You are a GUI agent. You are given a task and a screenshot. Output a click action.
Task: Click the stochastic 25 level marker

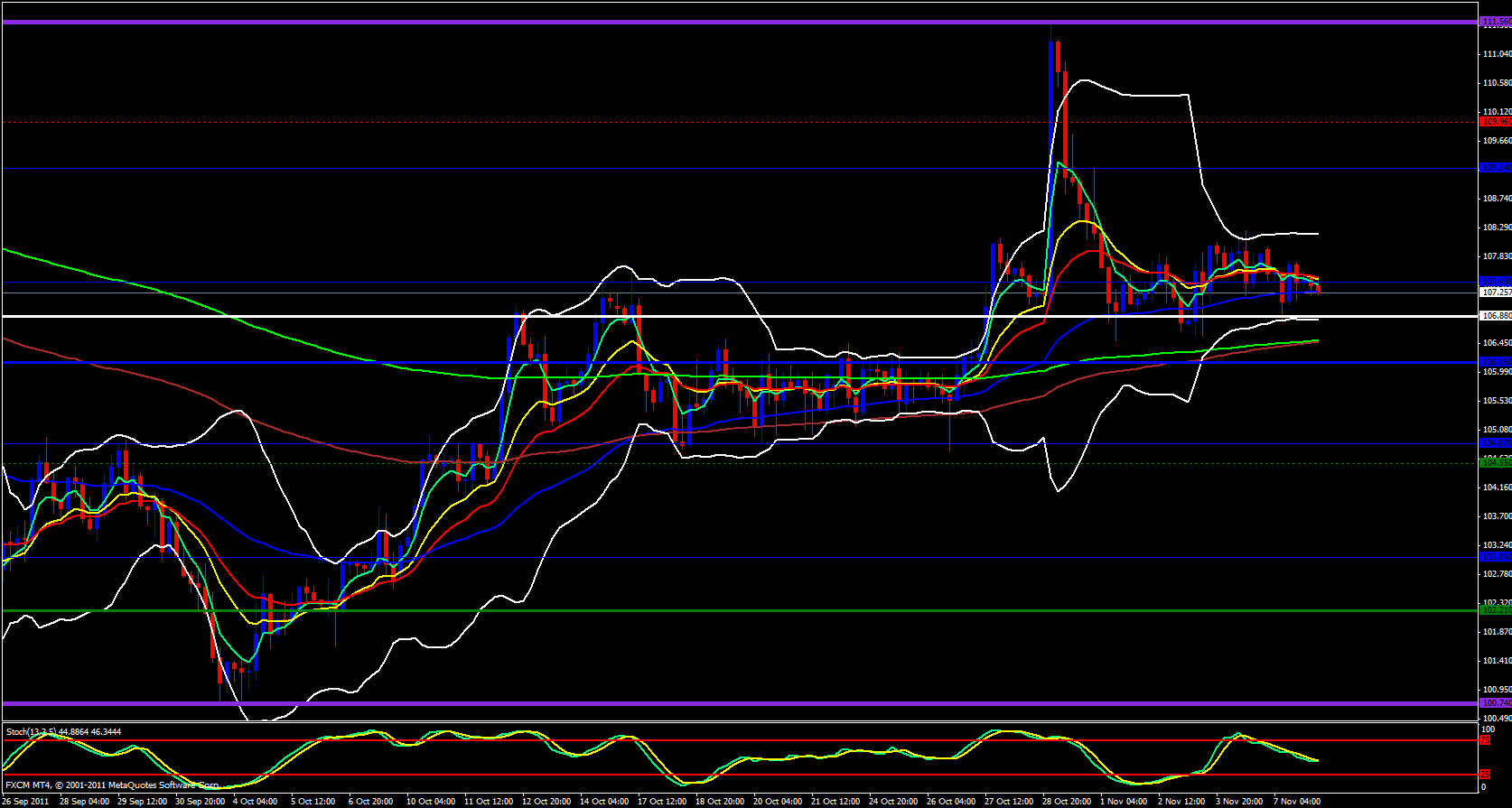click(1485, 775)
